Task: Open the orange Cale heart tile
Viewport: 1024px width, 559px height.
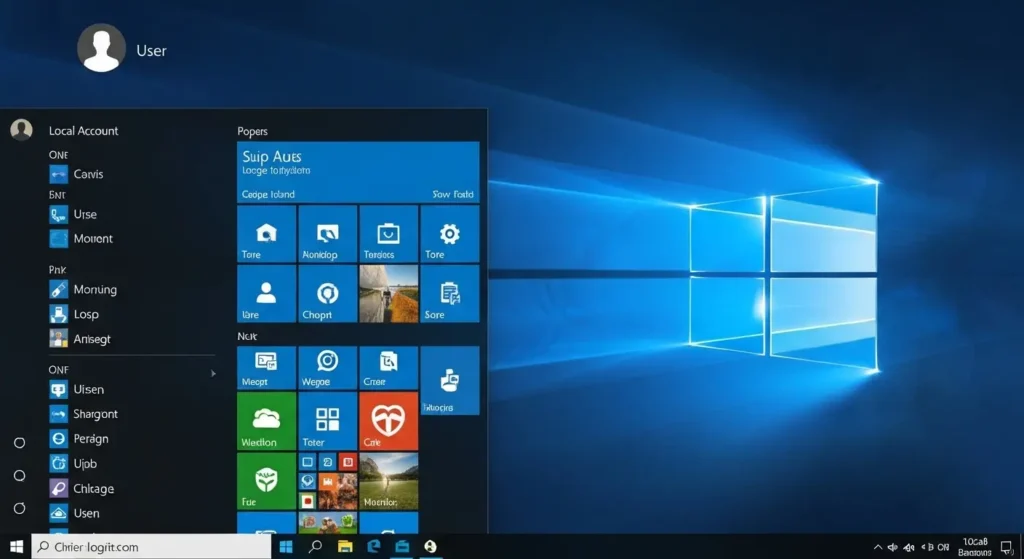Action: 389,421
